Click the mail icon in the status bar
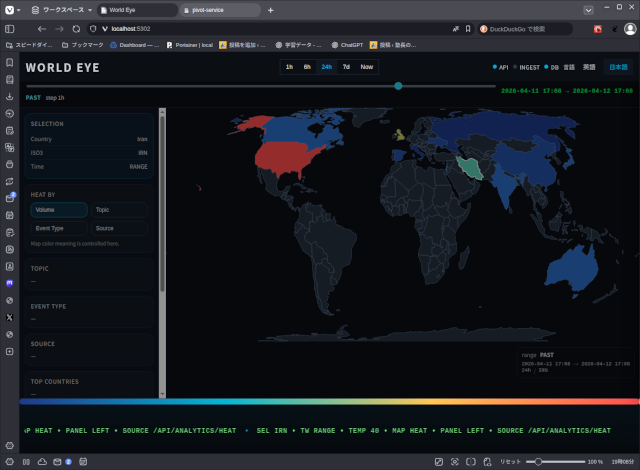Image resolution: width=640 pixels, height=470 pixels. (55, 462)
